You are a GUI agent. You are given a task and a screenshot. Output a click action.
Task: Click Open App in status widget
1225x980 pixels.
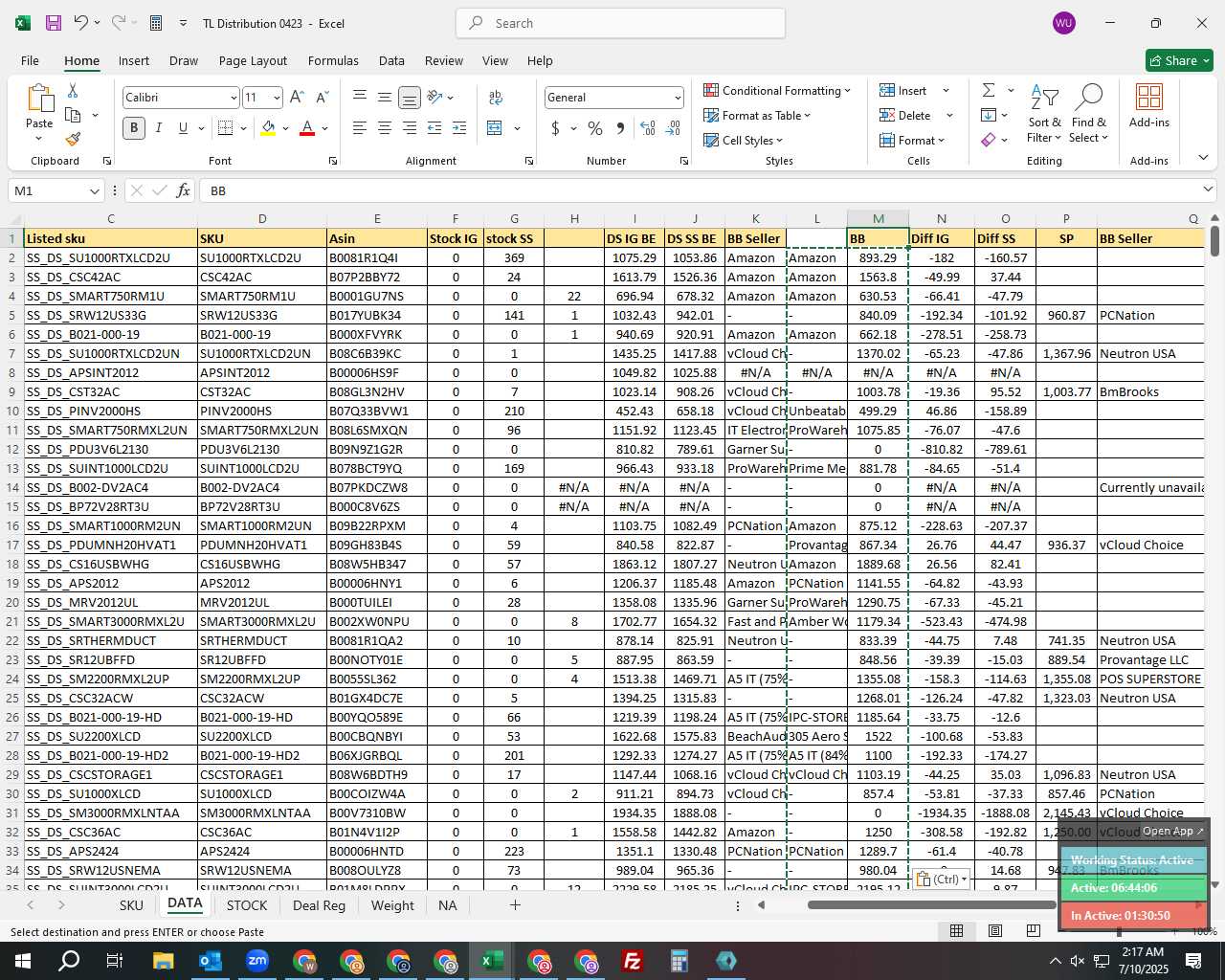tap(1173, 831)
